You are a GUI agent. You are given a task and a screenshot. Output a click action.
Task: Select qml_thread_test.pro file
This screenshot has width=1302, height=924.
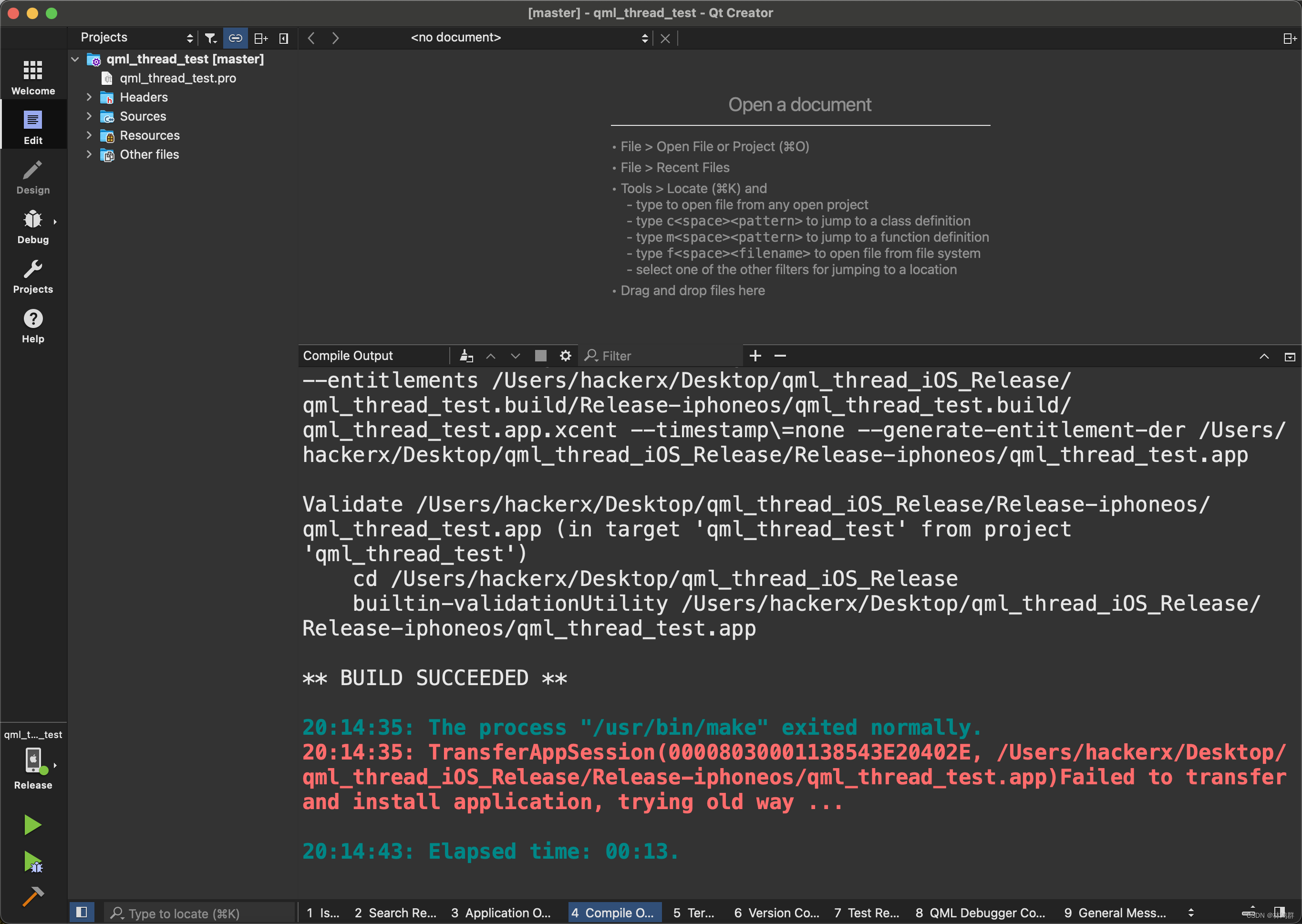(177, 78)
